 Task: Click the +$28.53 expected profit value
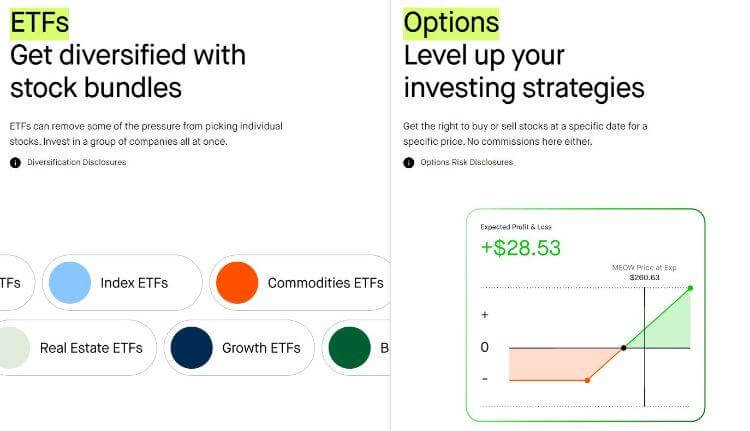tap(520, 248)
